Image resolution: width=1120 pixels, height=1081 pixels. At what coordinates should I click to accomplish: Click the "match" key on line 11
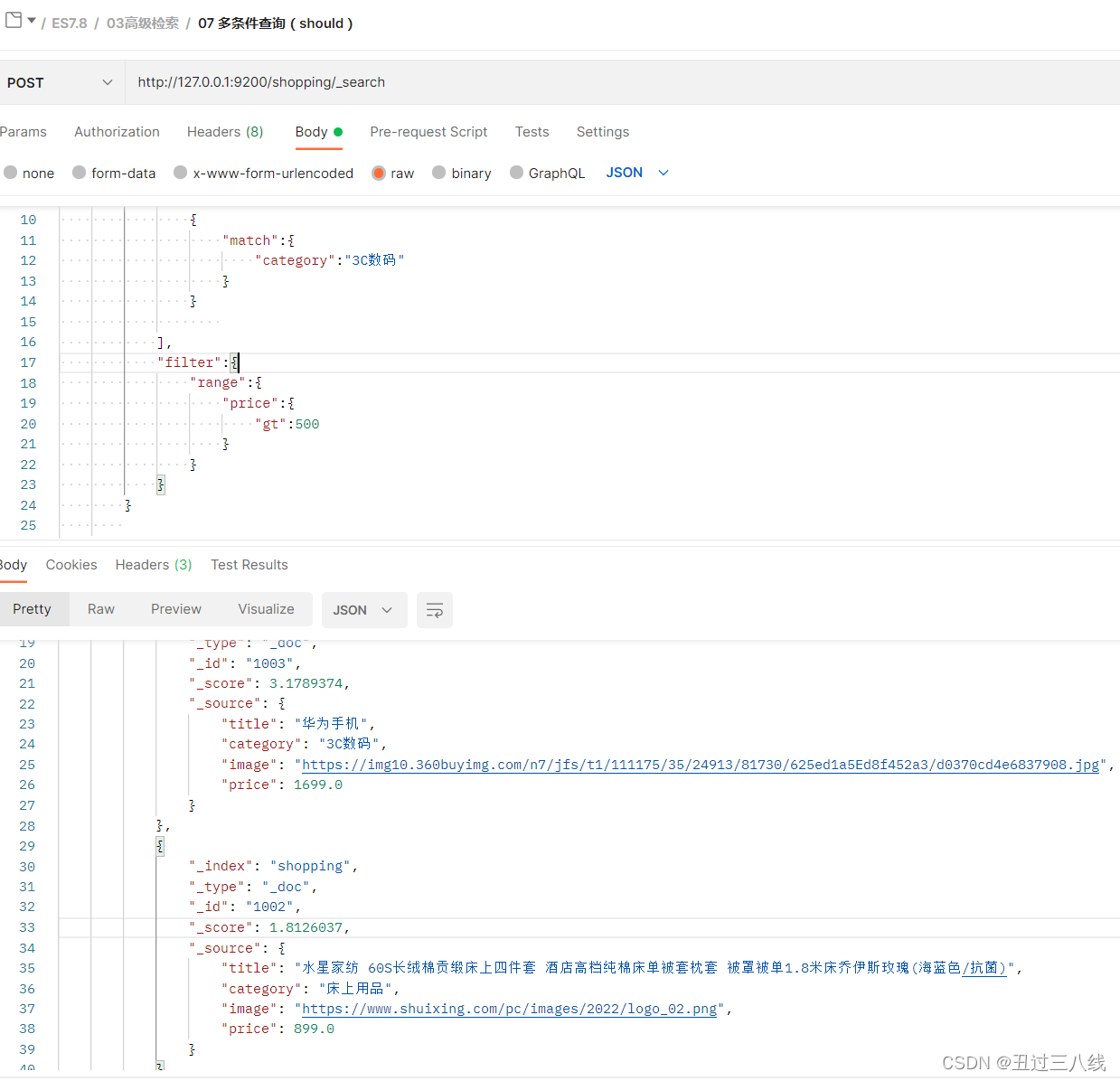(x=250, y=240)
